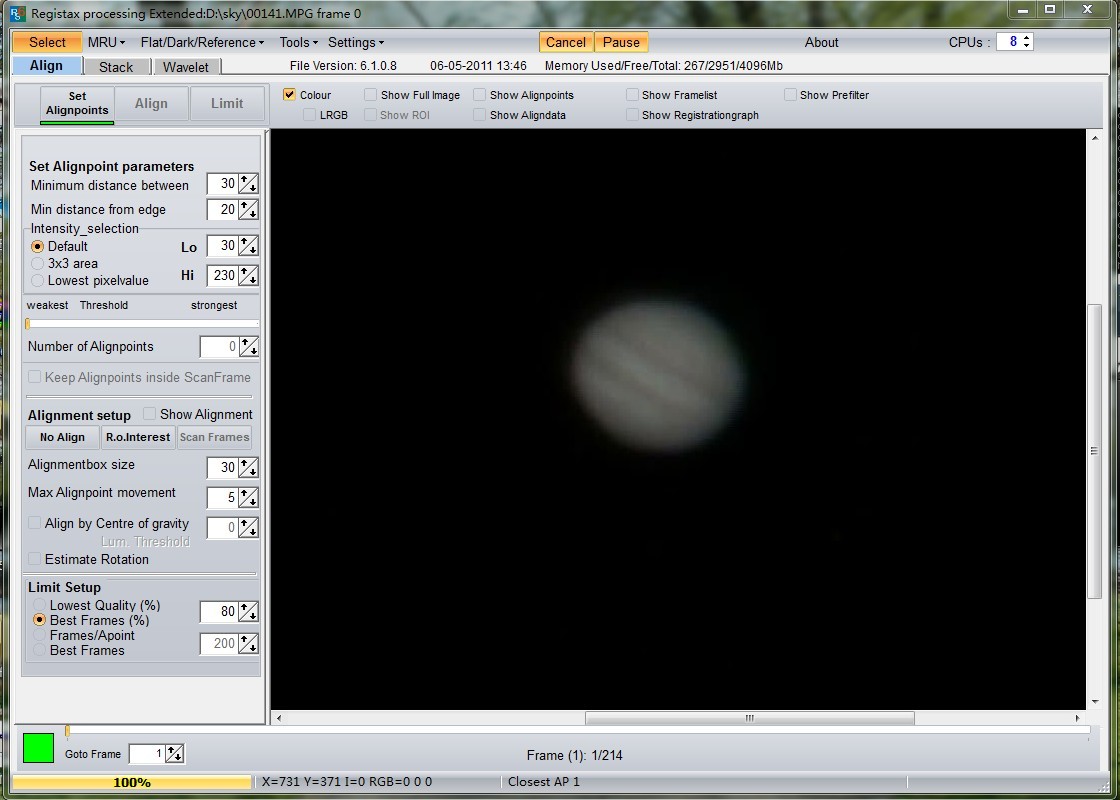
Task: Click the Max Alignpoint movement value field
Action: 222,497
